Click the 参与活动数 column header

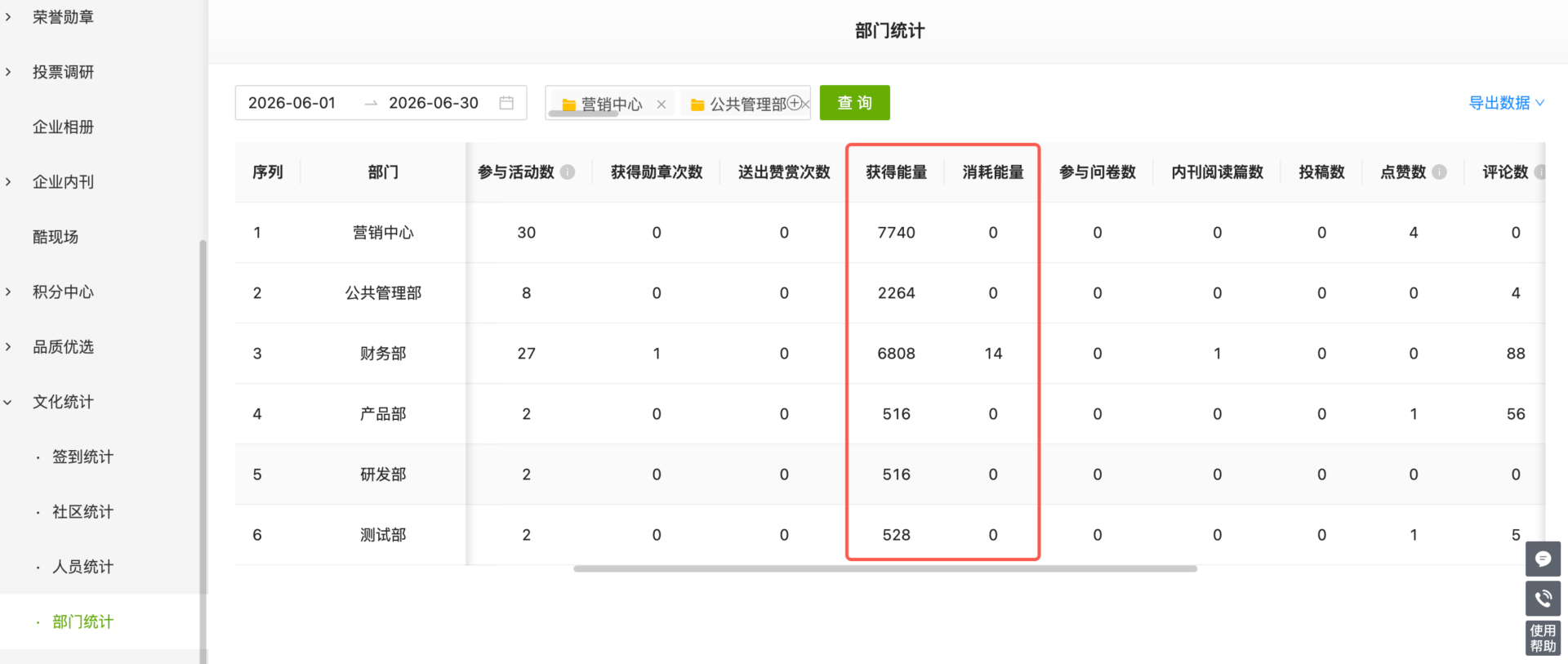pos(516,172)
